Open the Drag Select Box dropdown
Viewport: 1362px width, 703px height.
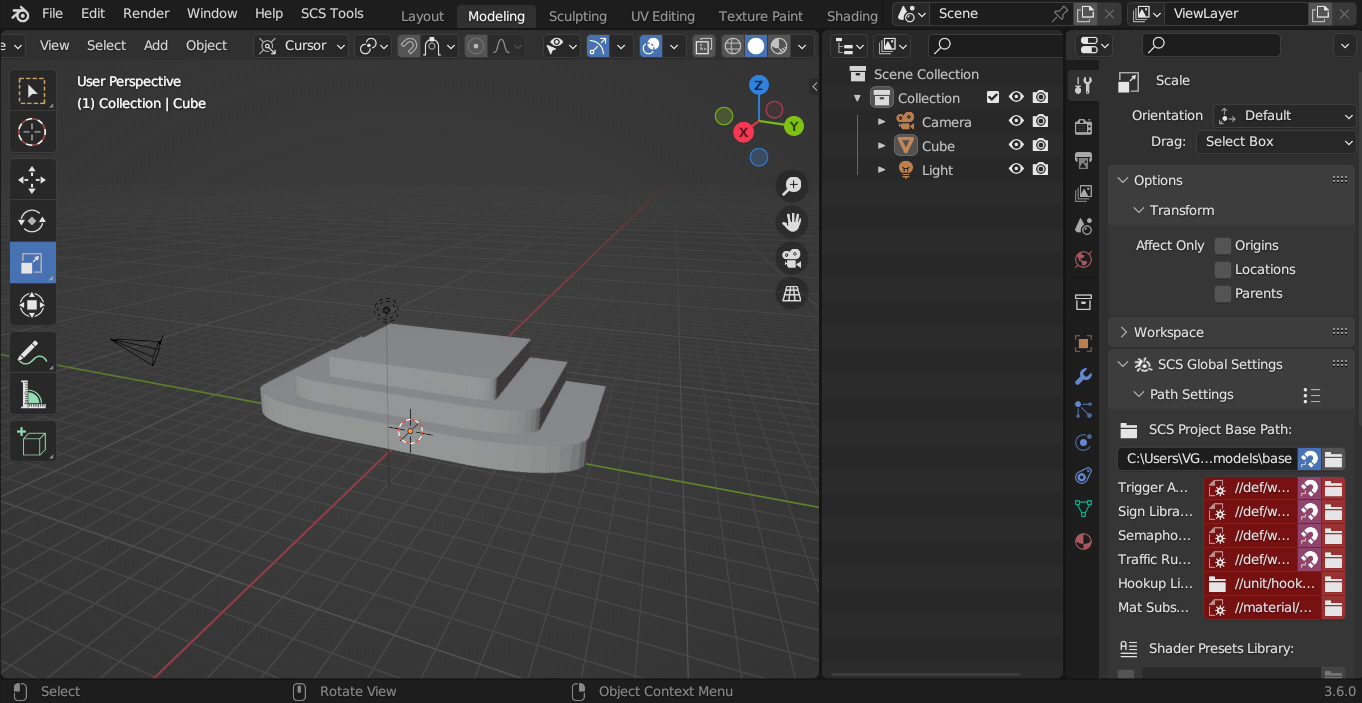pos(1276,141)
